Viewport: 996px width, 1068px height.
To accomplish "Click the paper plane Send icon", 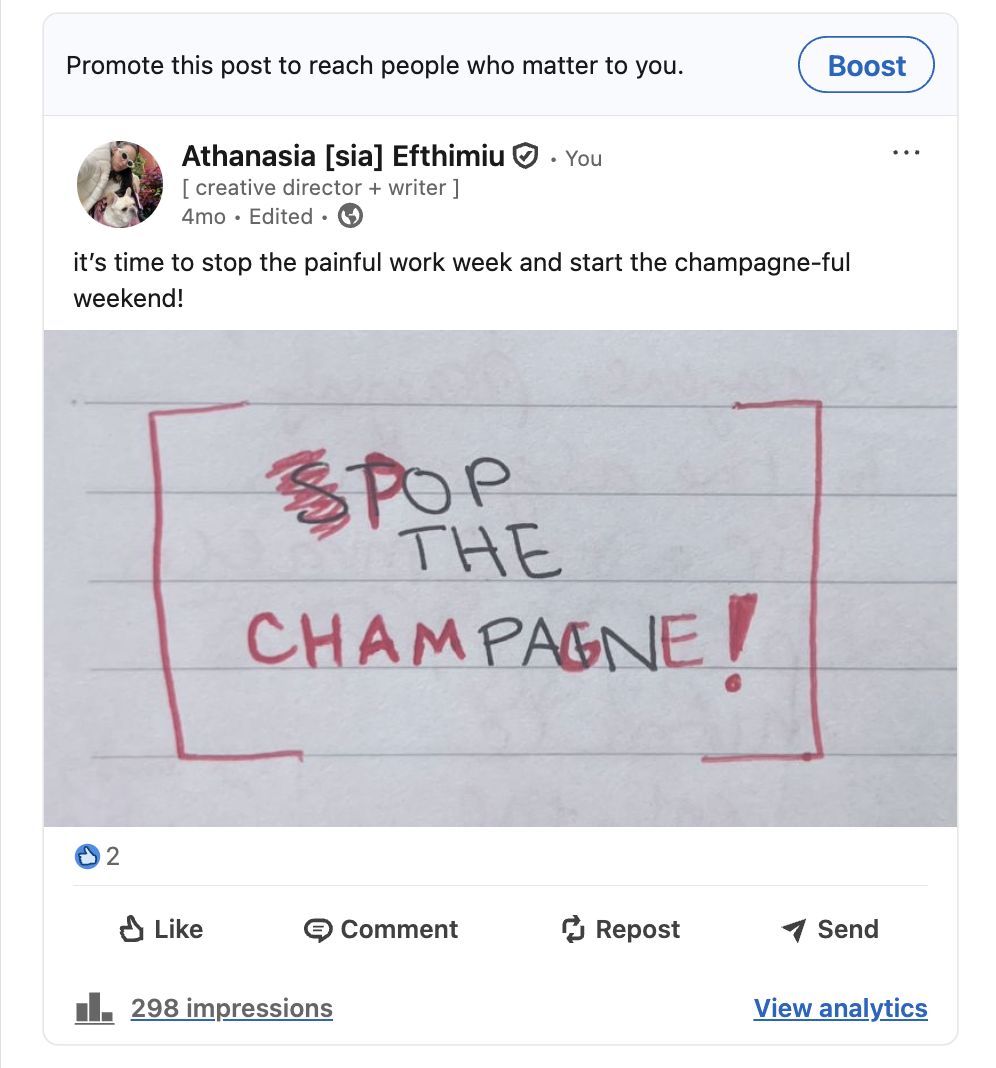I will click(x=794, y=929).
